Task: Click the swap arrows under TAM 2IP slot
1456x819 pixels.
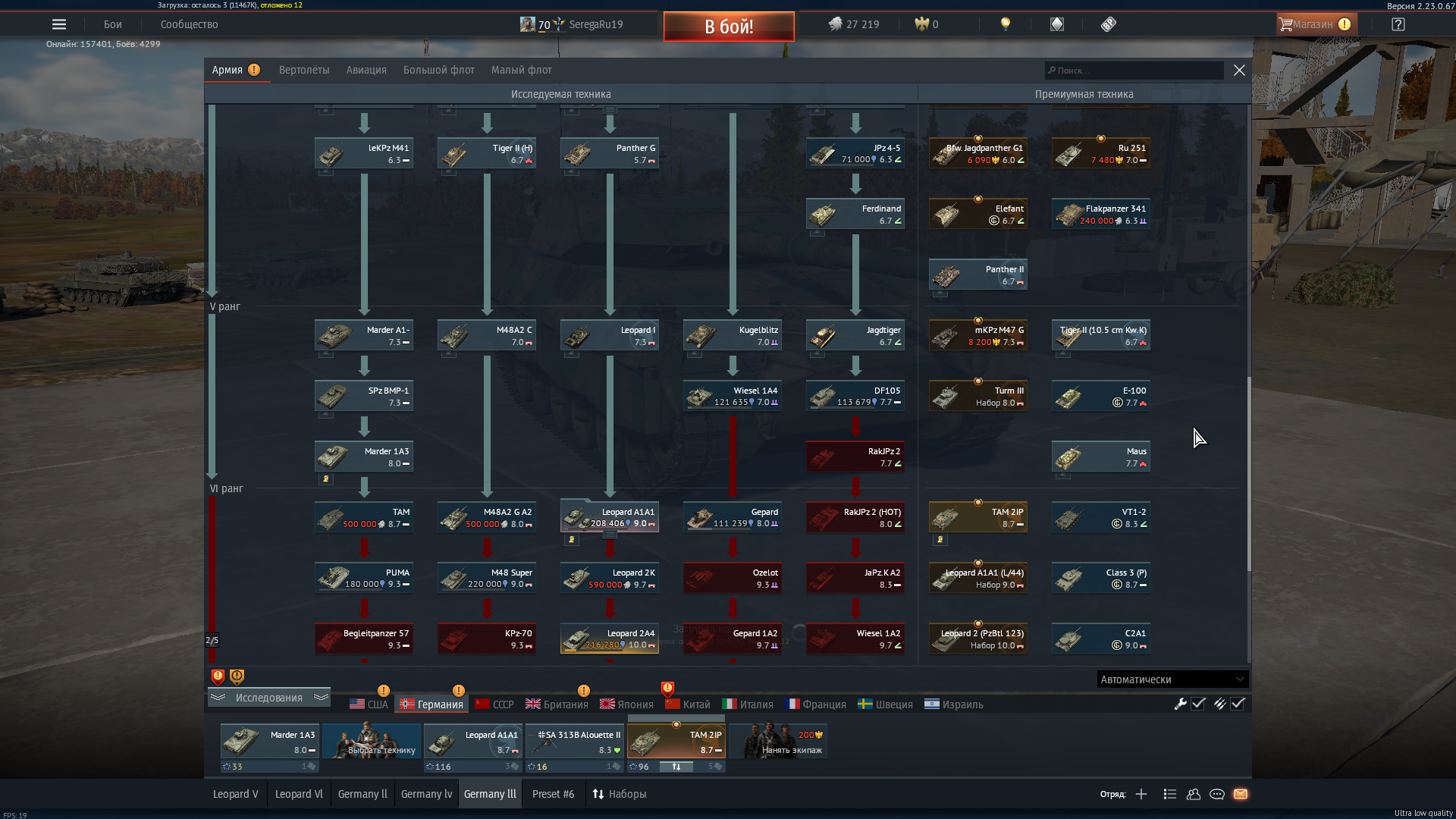Action: click(676, 767)
